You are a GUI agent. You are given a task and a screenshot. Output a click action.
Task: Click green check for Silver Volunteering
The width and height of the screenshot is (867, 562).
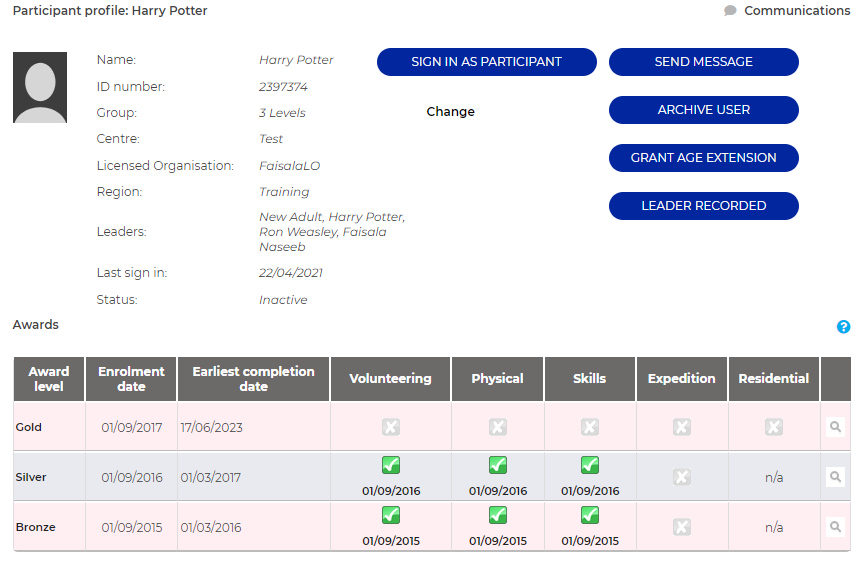[390, 465]
